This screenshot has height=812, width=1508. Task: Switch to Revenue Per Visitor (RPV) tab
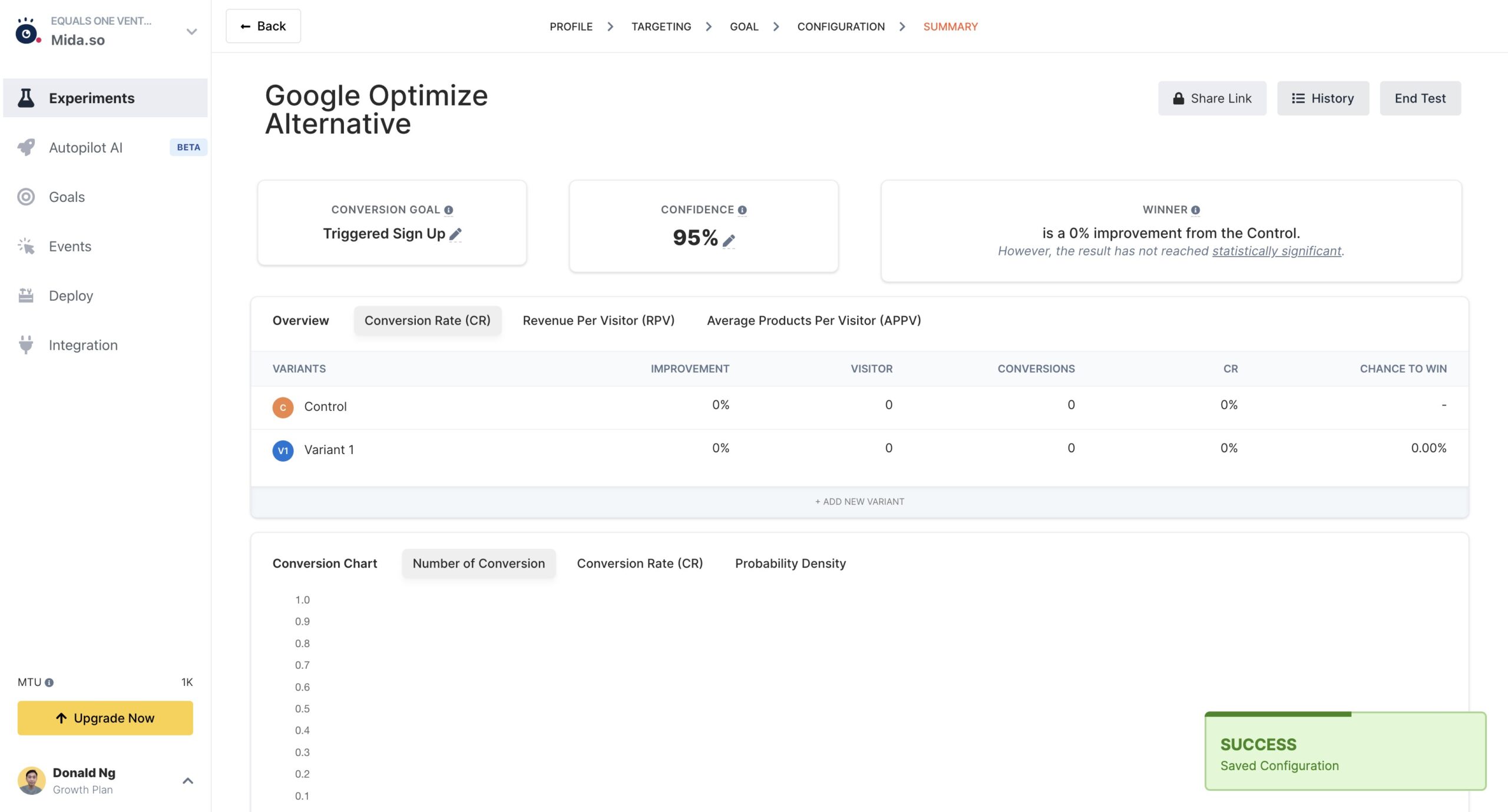(598, 320)
